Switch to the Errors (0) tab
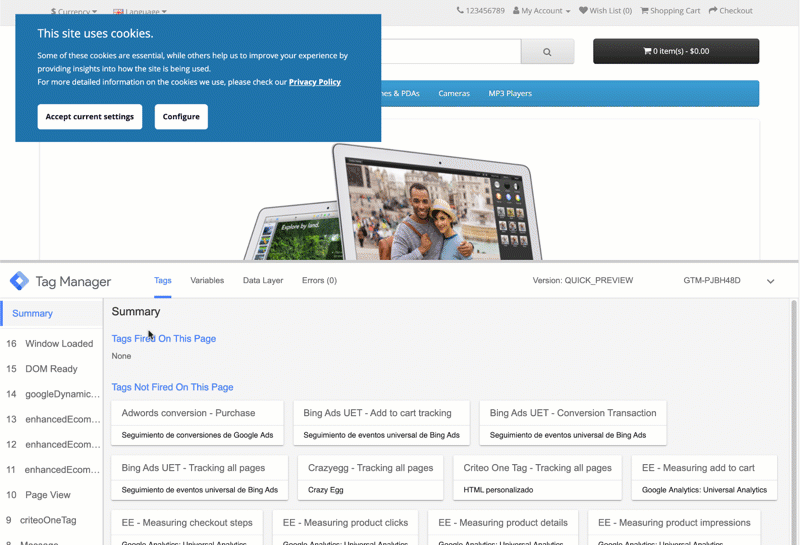 click(x=319, y=281)
